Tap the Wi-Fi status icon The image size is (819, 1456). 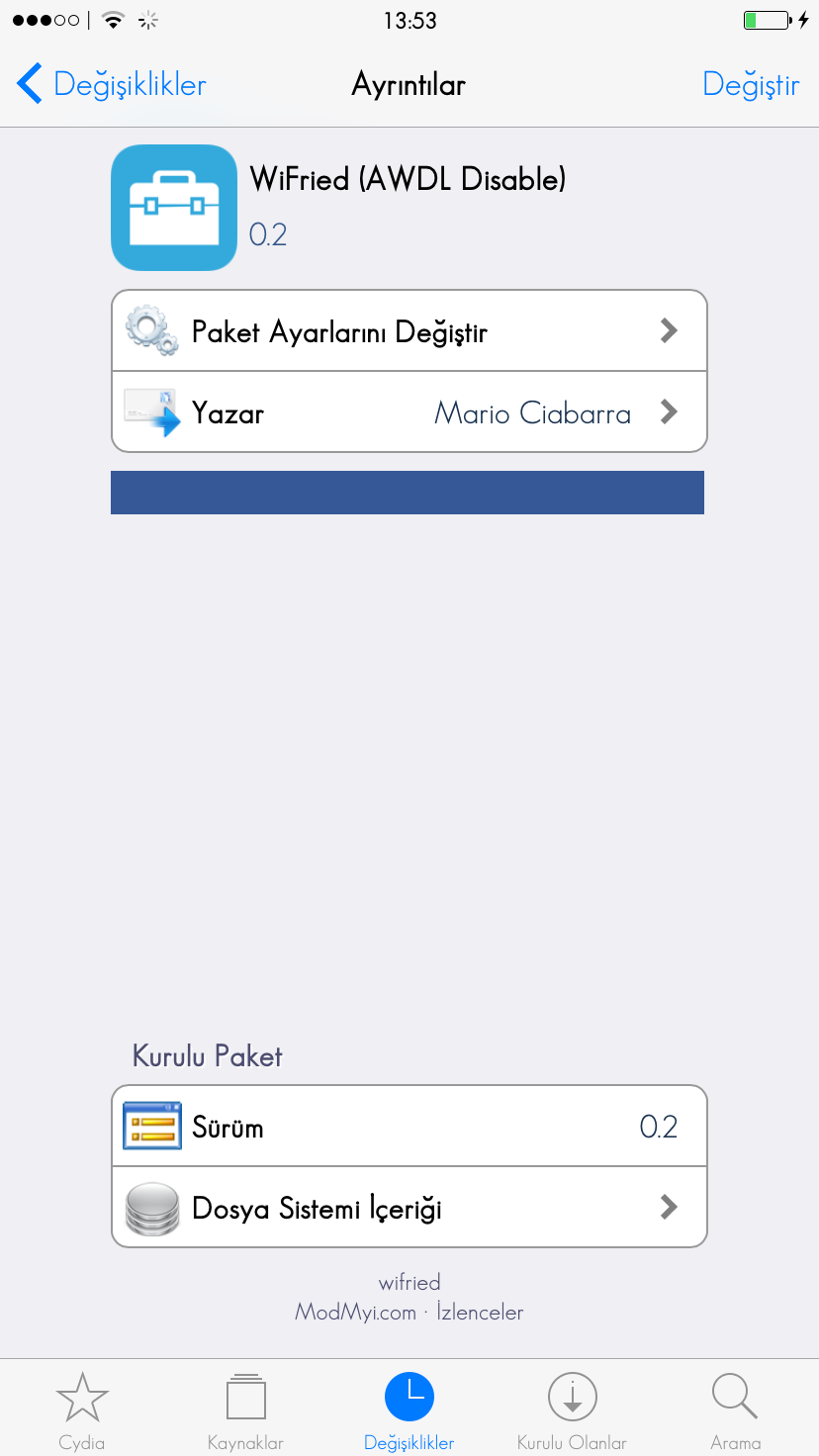(x=114, y=20)
